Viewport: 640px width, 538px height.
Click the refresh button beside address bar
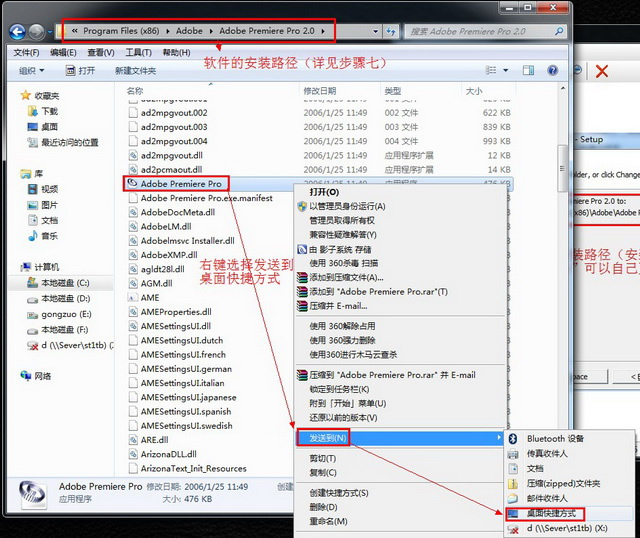click(391, 31)
